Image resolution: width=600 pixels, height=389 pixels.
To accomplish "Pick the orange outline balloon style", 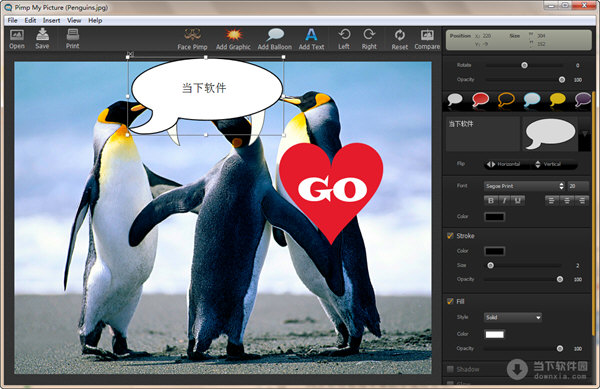I will point(506,100).
